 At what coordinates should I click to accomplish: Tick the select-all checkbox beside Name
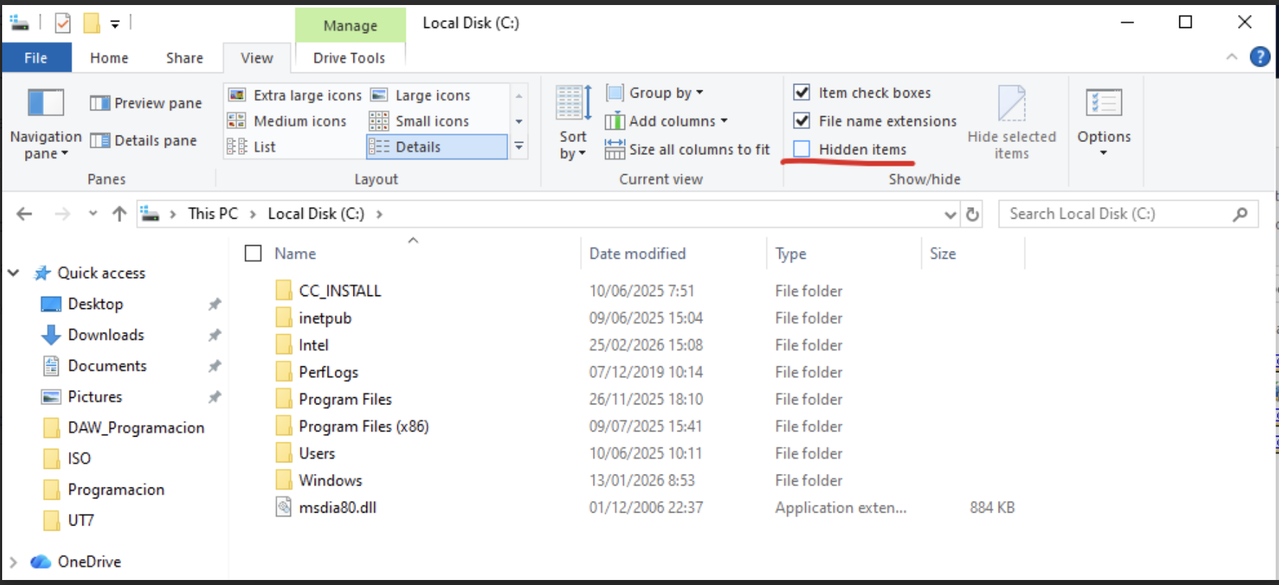tap(253, 254)
